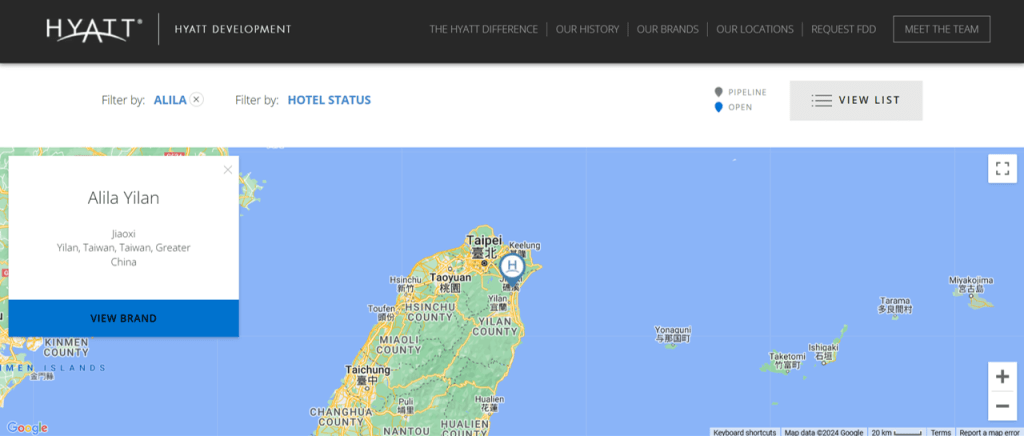The image size is (1024, 436).
Task: Open the HOTEL STATUS filter dropdown
Action: 329,100
